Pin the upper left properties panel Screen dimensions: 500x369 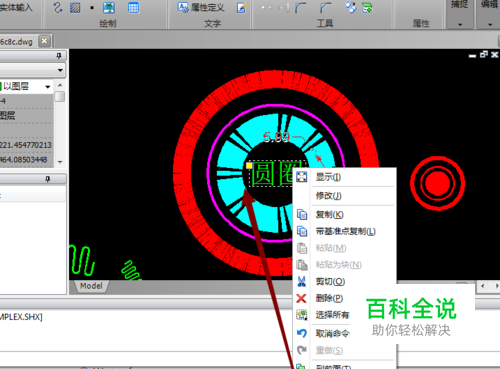tap(59, 55)
